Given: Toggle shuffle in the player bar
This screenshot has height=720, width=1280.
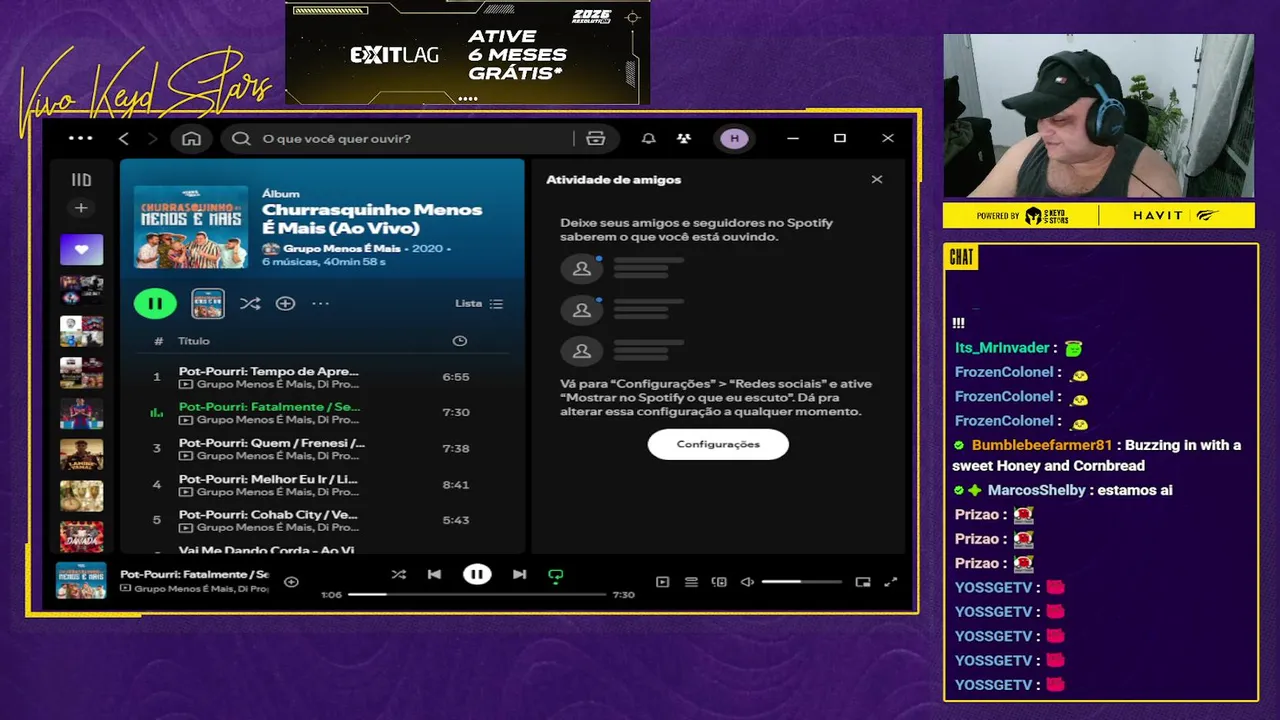Looking at the screenshot, I should [x=398, y=574].
